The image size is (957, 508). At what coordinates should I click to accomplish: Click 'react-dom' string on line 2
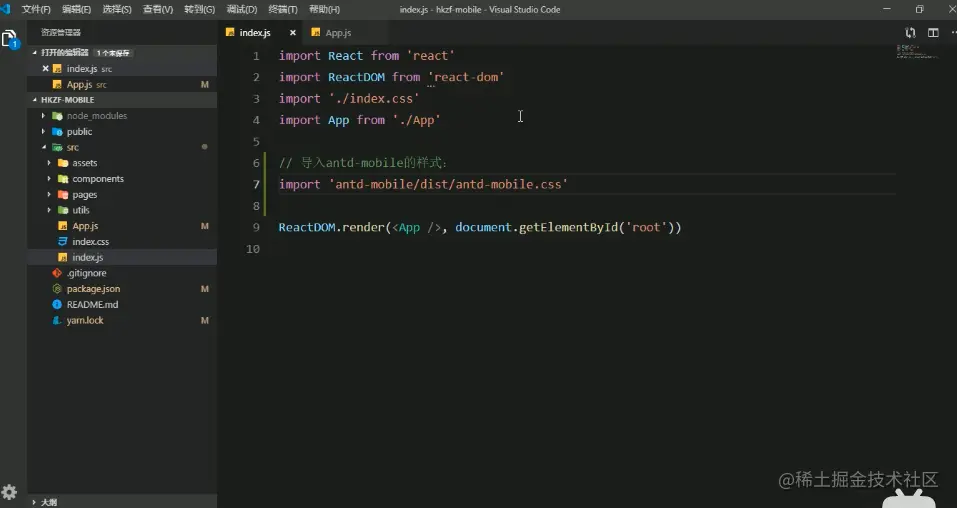point(466,78)
